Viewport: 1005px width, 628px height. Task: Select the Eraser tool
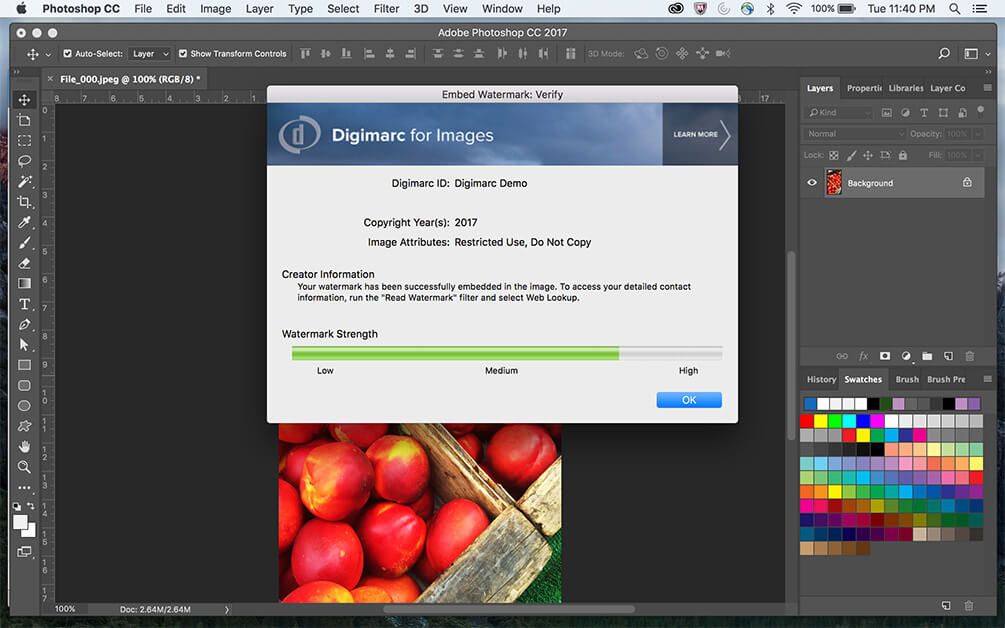[24, 263]
